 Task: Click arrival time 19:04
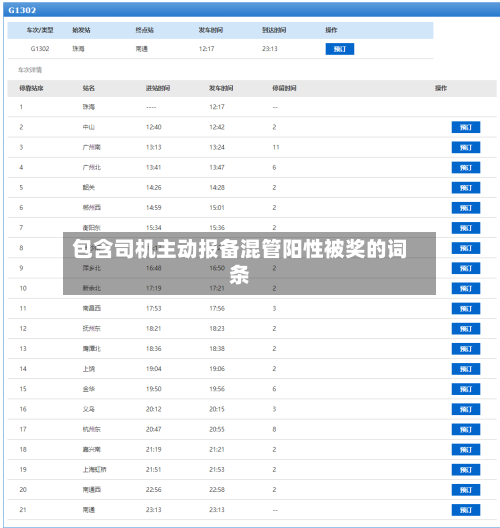(x=154, y=369)
